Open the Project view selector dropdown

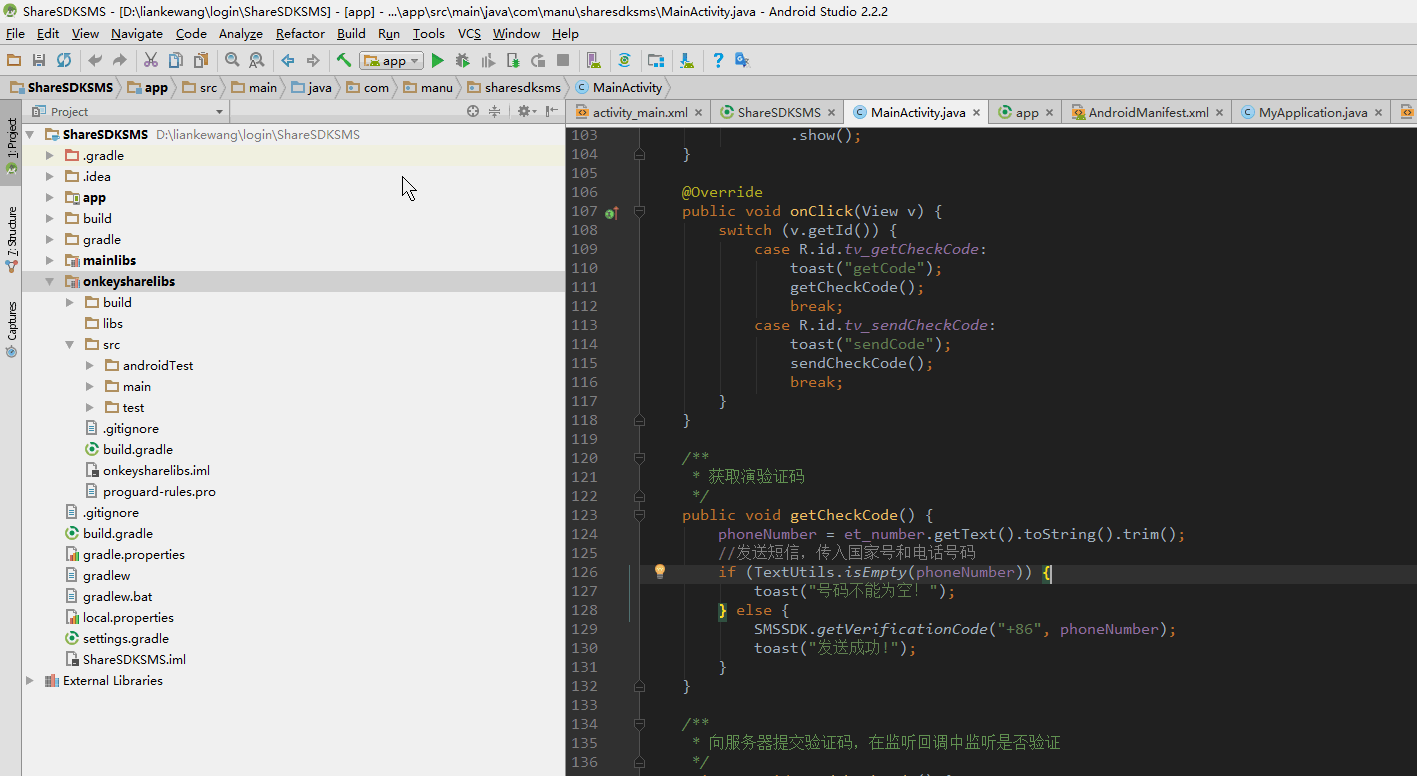[128, 112]
